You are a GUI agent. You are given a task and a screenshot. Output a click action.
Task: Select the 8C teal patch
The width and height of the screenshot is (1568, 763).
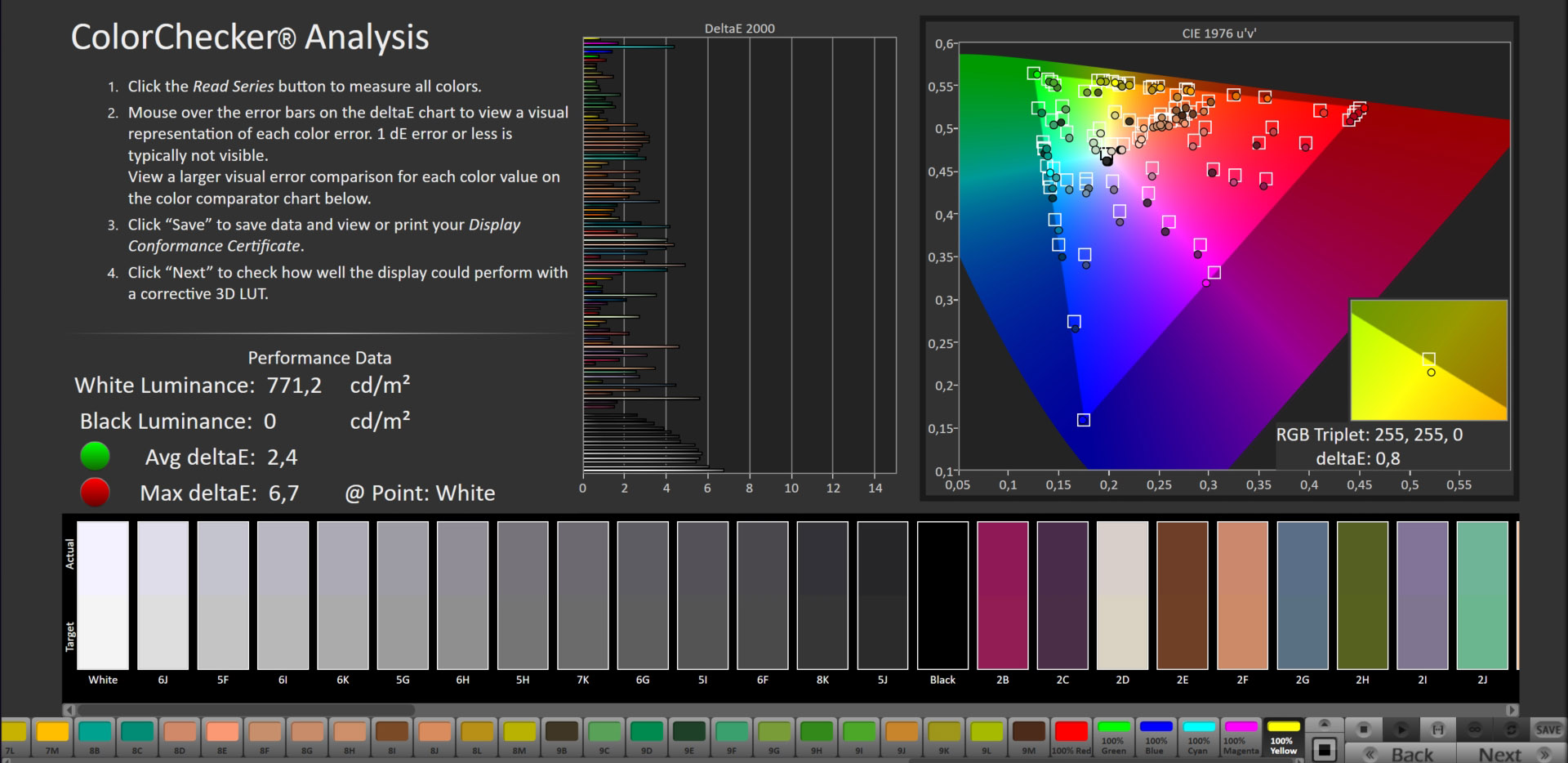pyautogui.click(x=136, y=737)
